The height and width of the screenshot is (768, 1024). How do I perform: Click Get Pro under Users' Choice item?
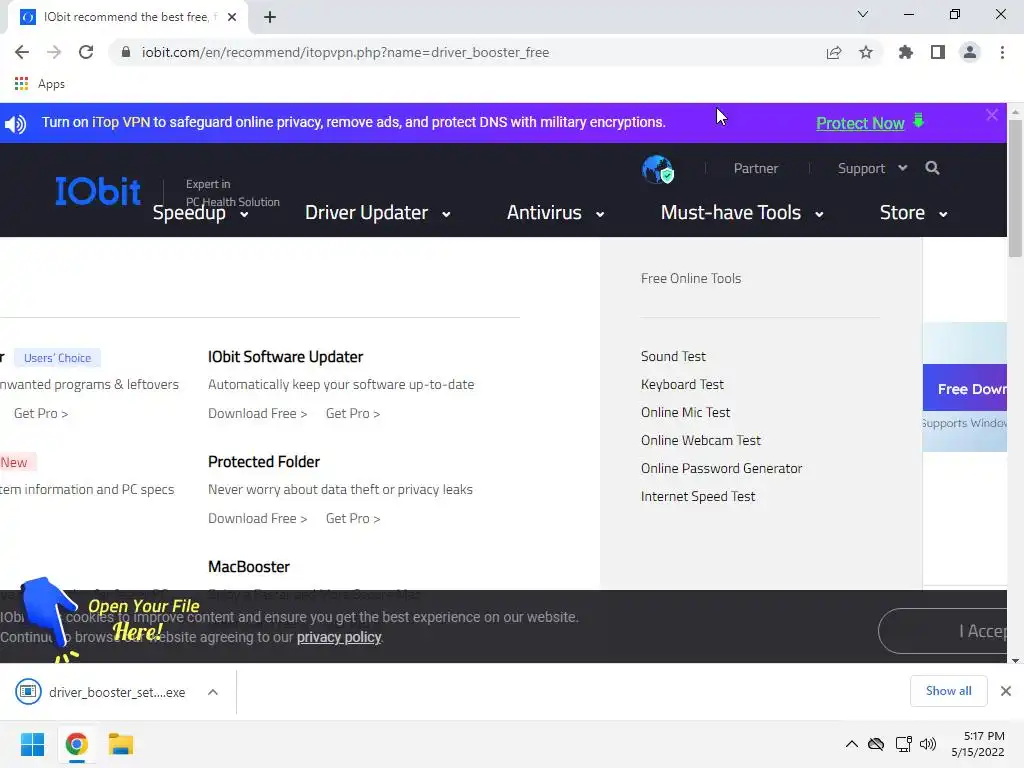pos(40,413)
